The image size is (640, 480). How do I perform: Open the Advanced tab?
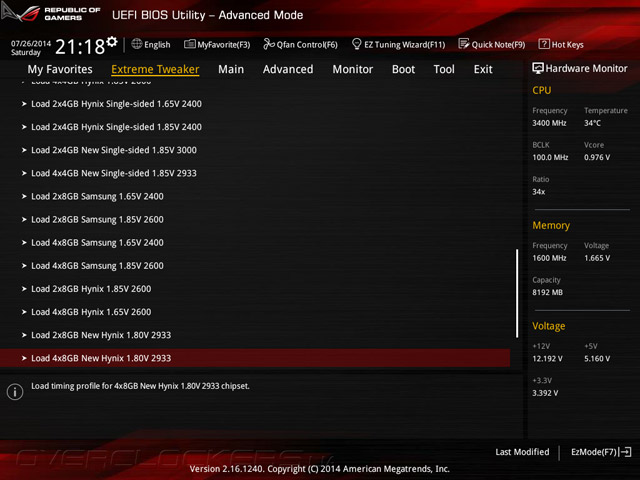(x=288, y=69)
